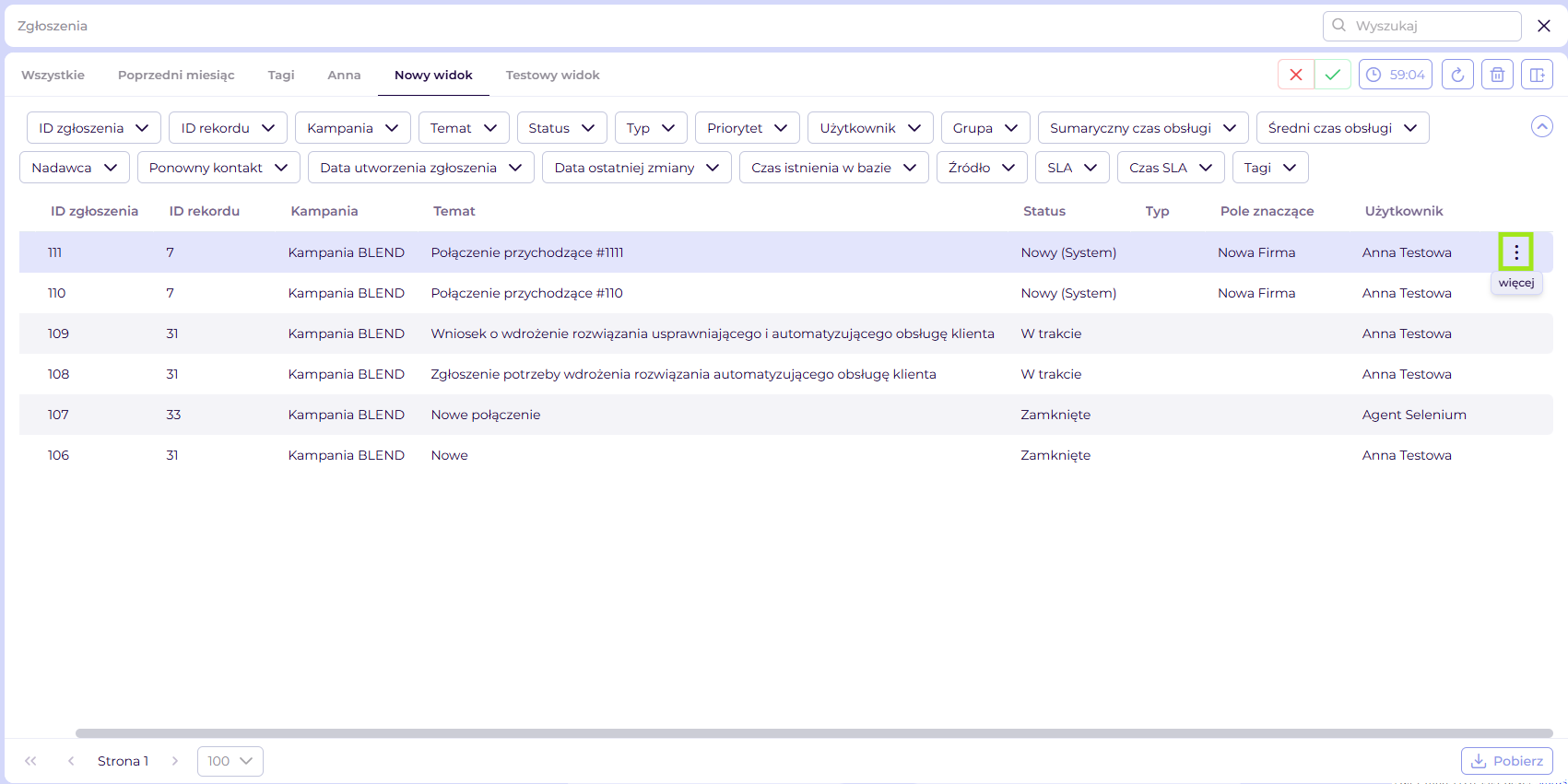Screen dimensions: 1568x784
Task: Open the 100 rows per page dropdown
Action: click(230, 761)
